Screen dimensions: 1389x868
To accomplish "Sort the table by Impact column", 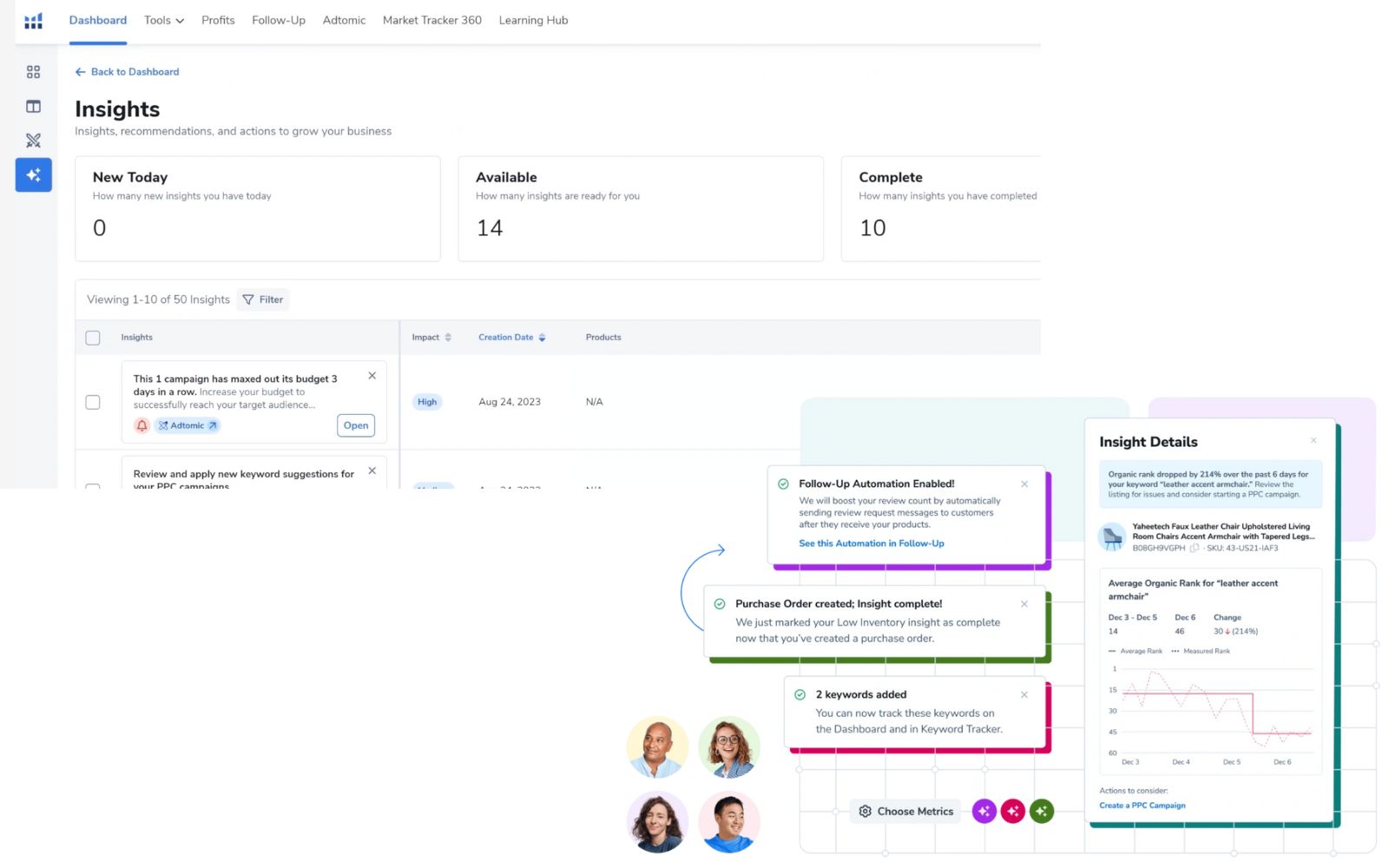I will pos(431,338).
